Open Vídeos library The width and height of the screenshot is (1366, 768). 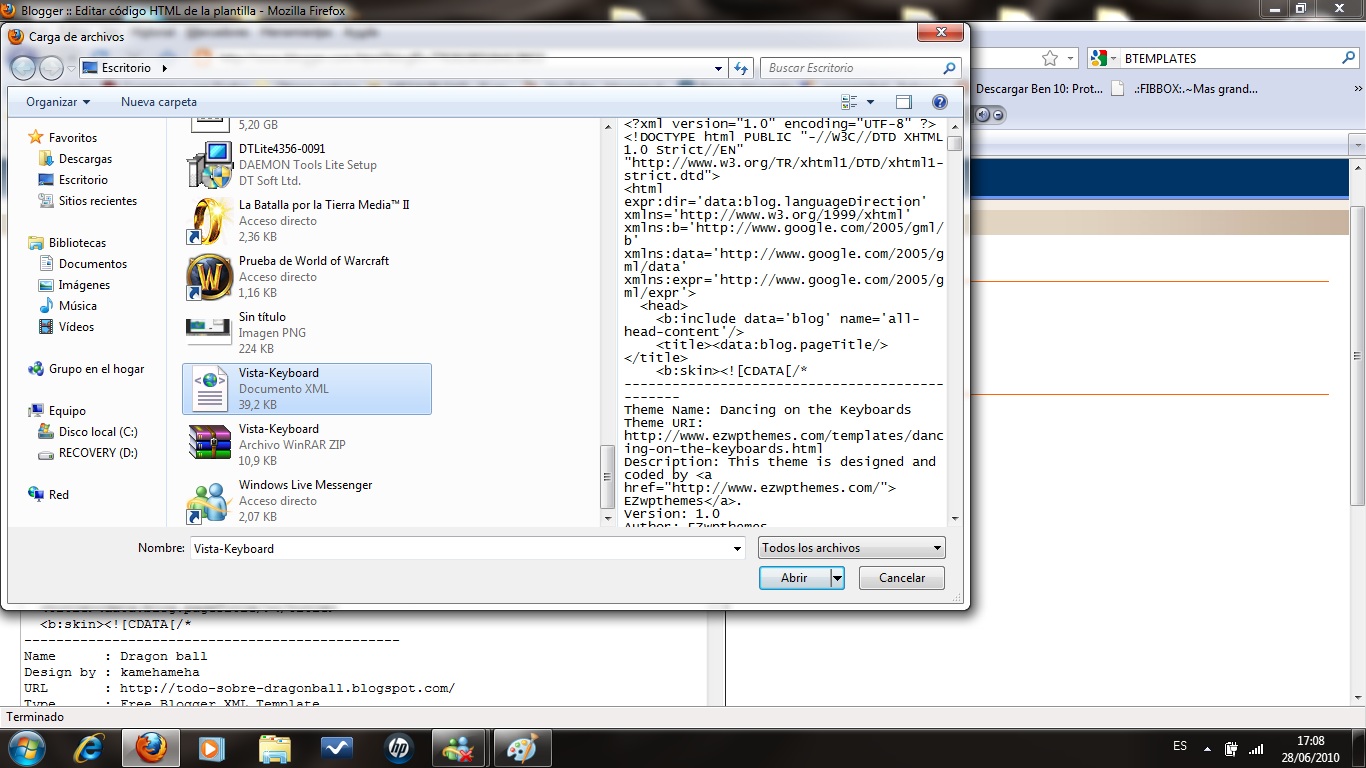click(76, 327)
